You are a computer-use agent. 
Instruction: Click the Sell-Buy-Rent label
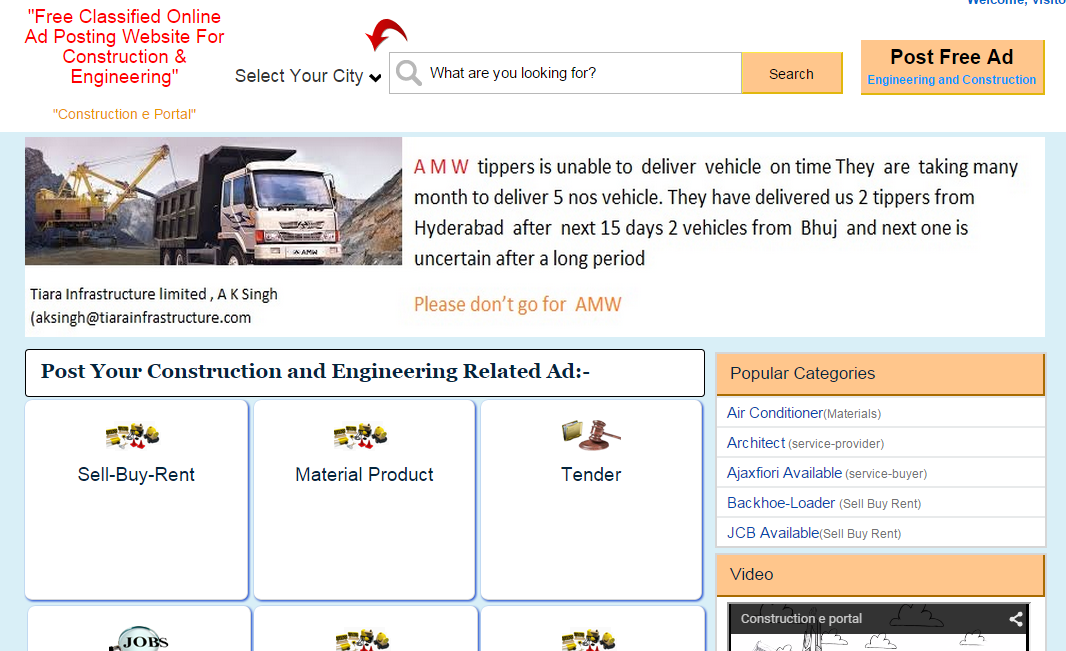click(x=136, y=474)
